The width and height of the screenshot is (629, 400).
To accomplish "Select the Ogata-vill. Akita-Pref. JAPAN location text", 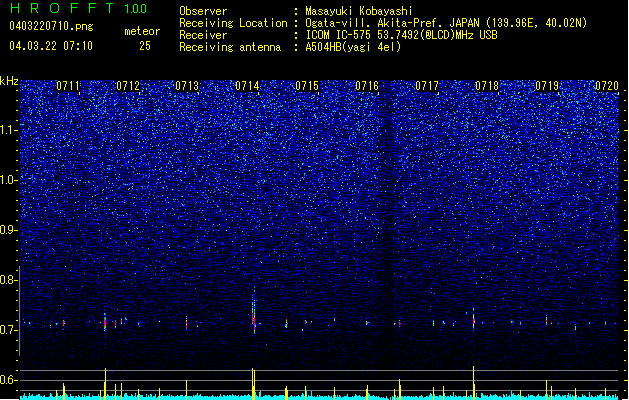I will click(446, 23).
